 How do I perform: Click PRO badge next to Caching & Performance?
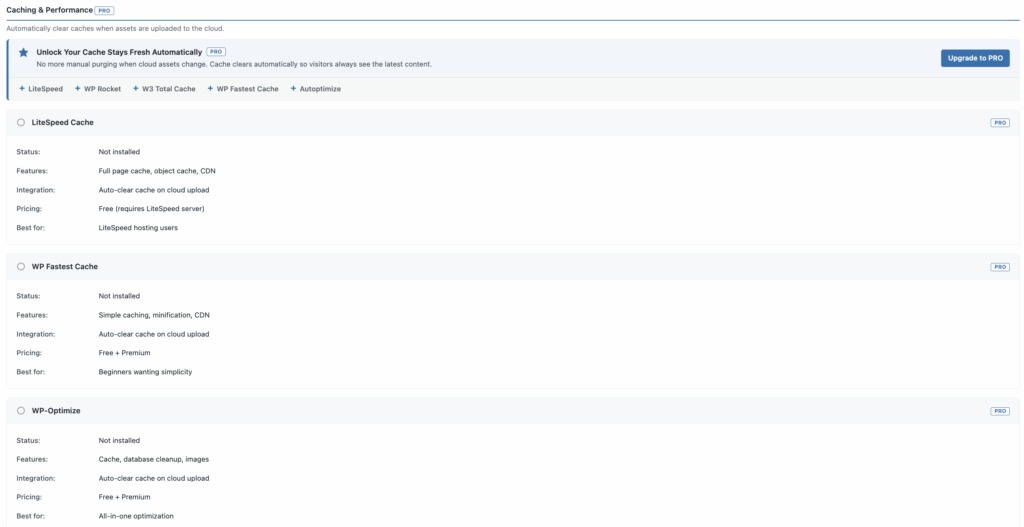click(x=104, y=9)
